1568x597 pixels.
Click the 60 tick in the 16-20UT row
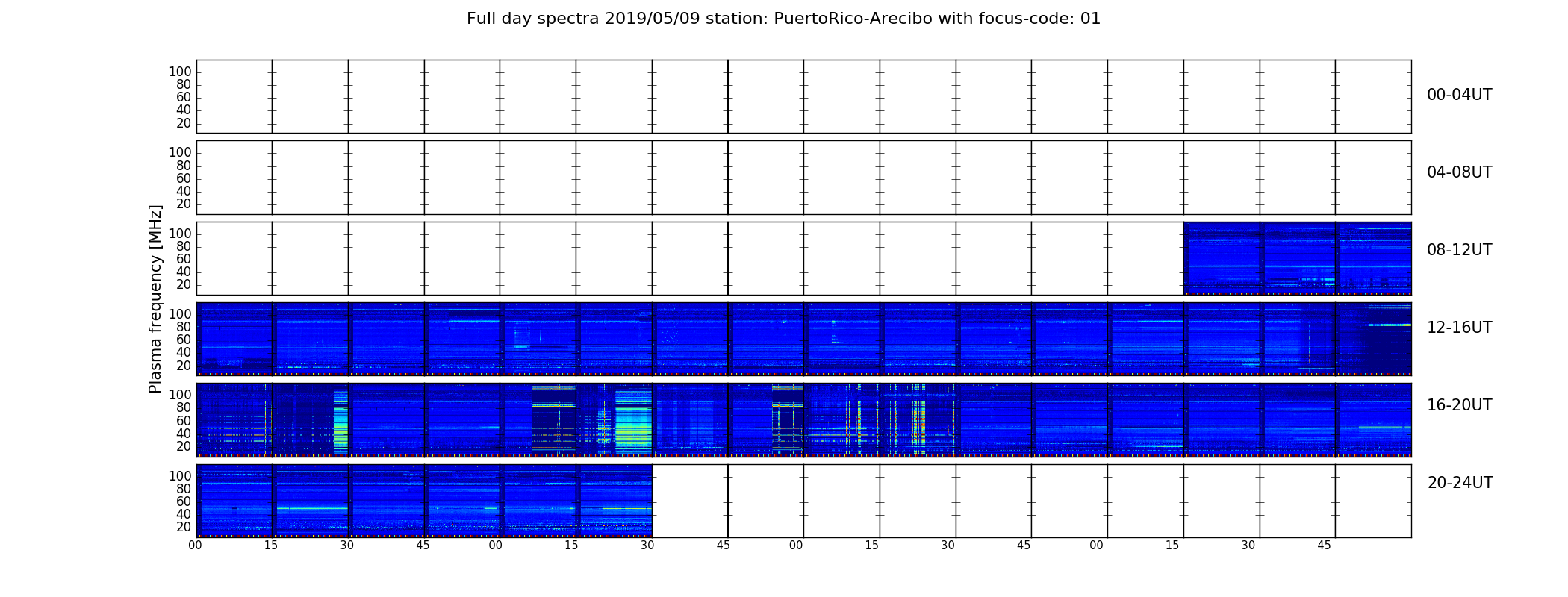tap(184, 421)
